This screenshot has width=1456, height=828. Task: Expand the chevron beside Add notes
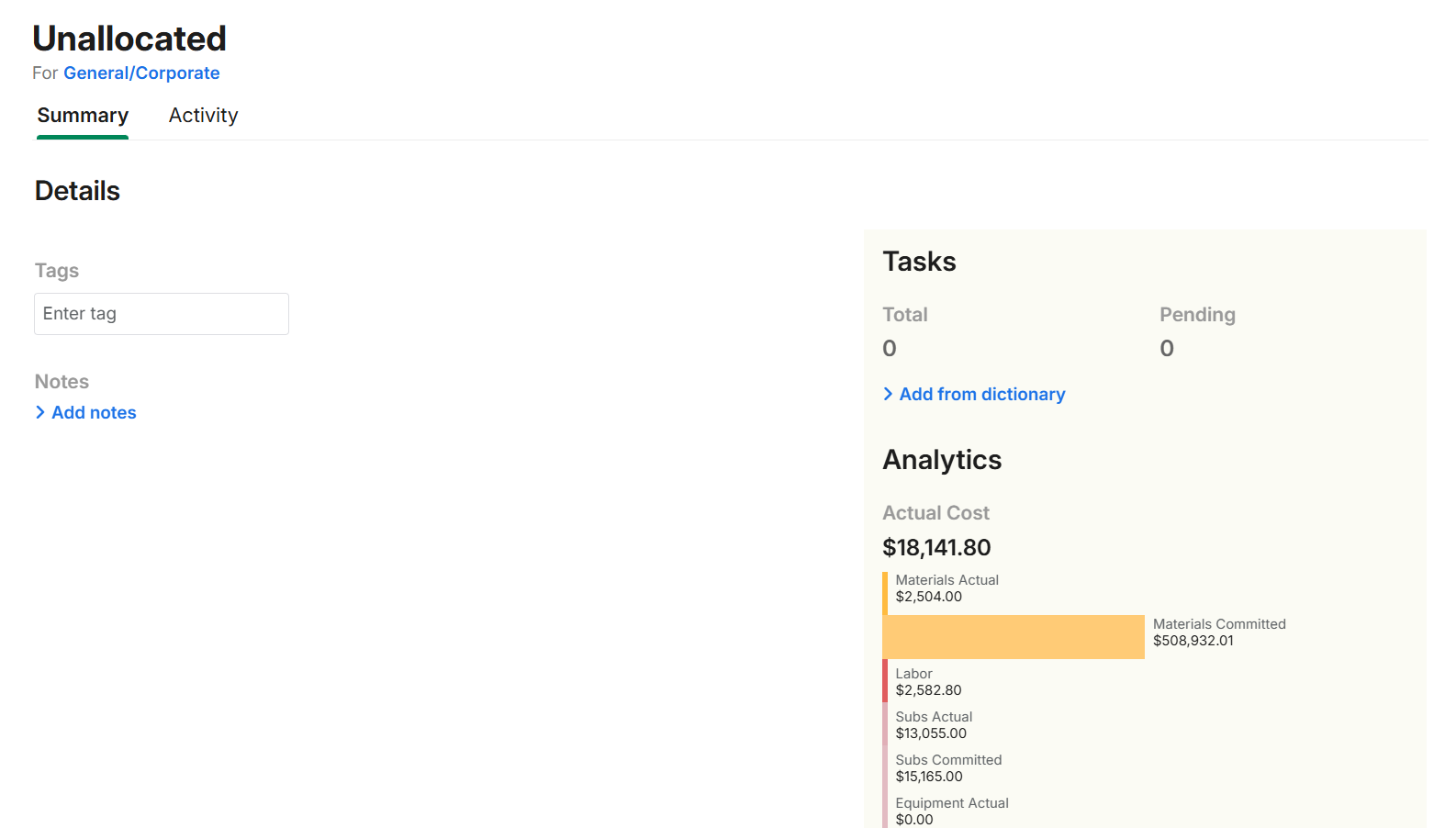(40, 413)
